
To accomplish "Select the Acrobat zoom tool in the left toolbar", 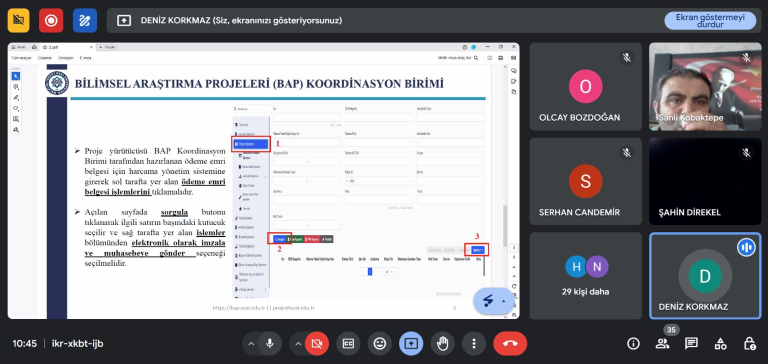I will (x=16, y=87).
